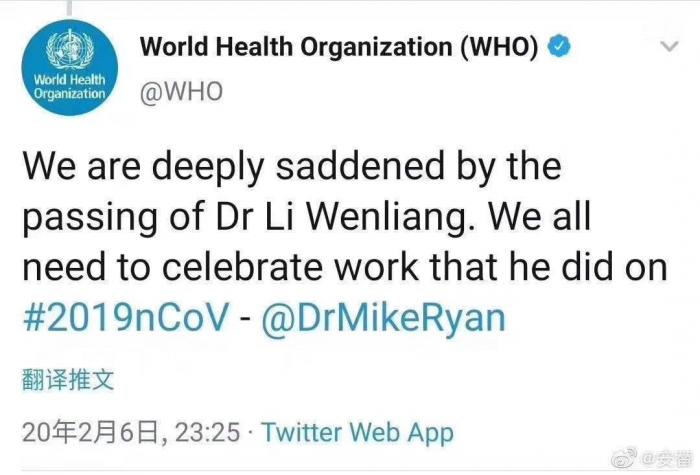Open the 20年2月6日 date timestamp
The height and width of the screenshot is (475, 700).
[90, 432]
